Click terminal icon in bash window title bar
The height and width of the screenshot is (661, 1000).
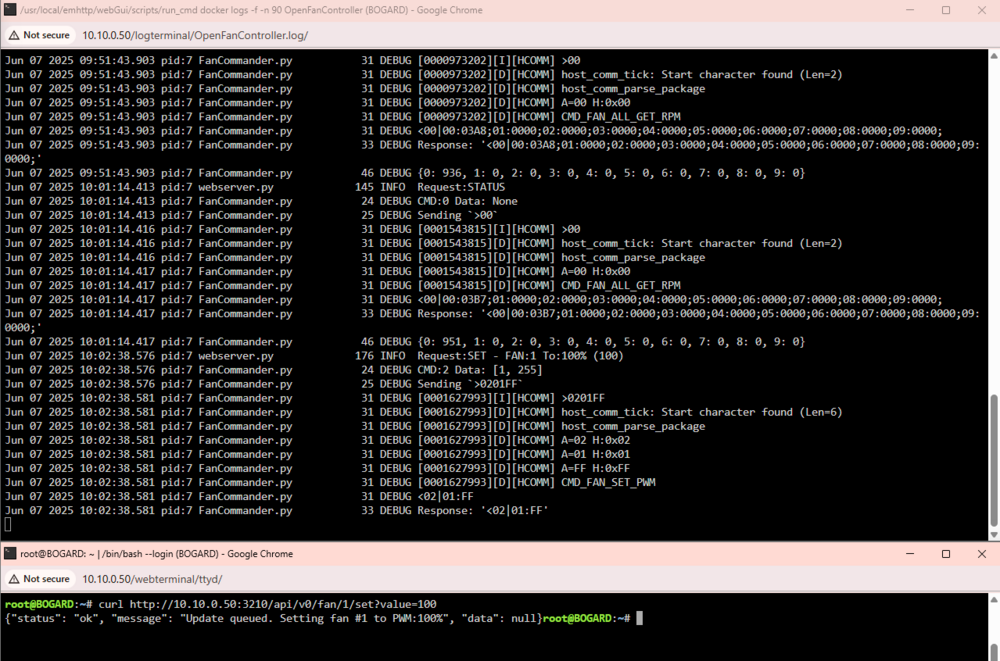tap(10, 553)
